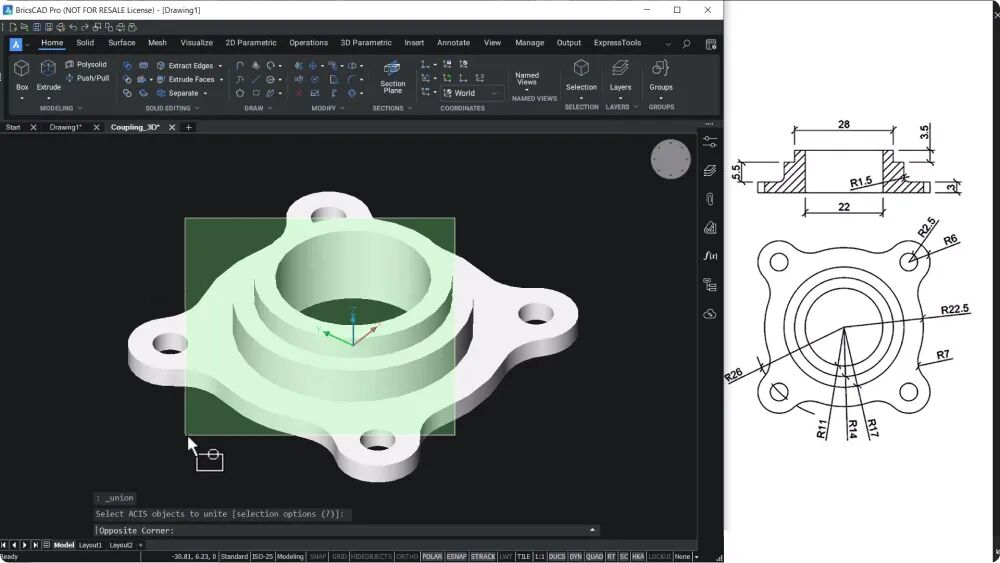Switch to the Drawing1 document tab
This screenshot has height=563, width=1000.
pyautogui.click(x=66, y=128)
